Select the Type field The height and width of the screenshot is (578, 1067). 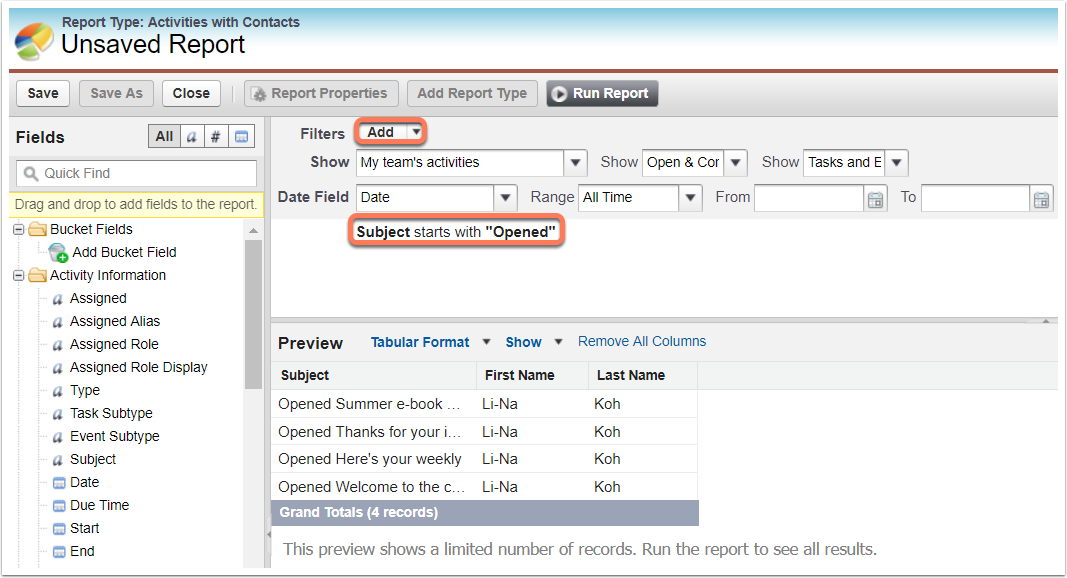tap(85, 391)
